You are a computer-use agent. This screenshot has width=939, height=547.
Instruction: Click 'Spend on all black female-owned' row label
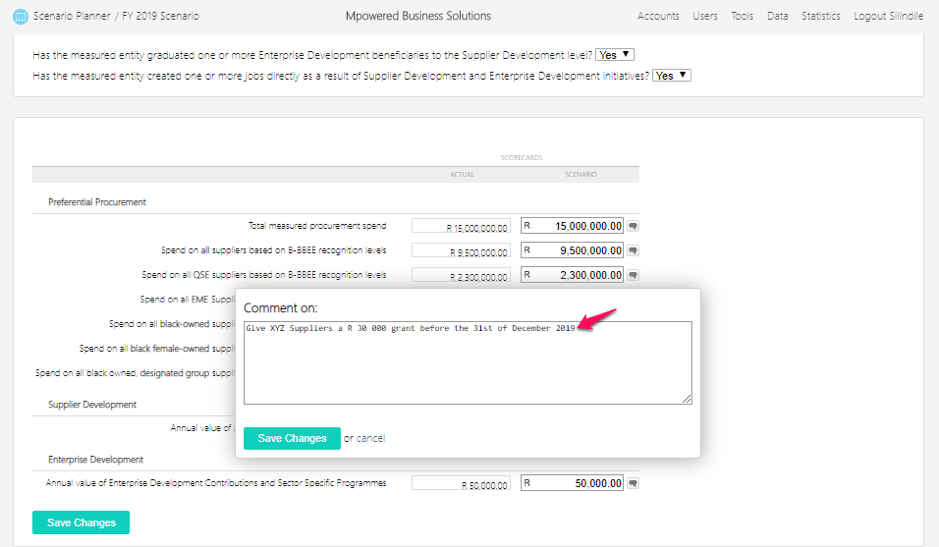(157, 349)
